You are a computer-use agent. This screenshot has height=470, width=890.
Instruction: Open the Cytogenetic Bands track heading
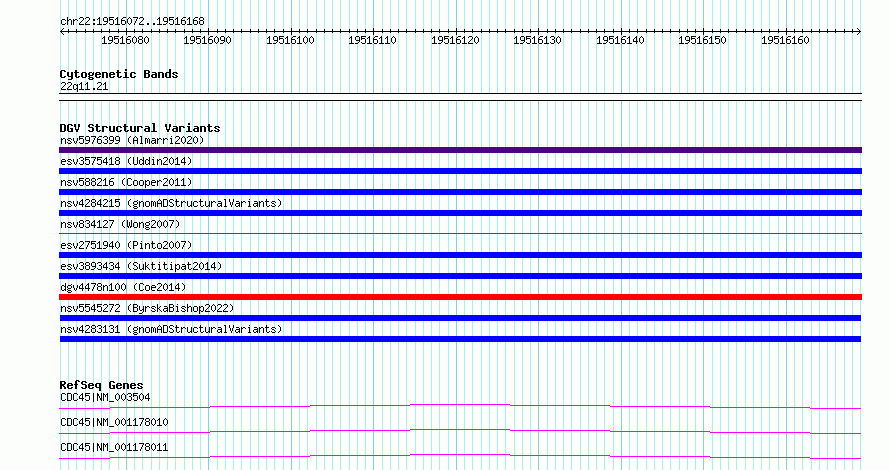click(x=119, y=74)
